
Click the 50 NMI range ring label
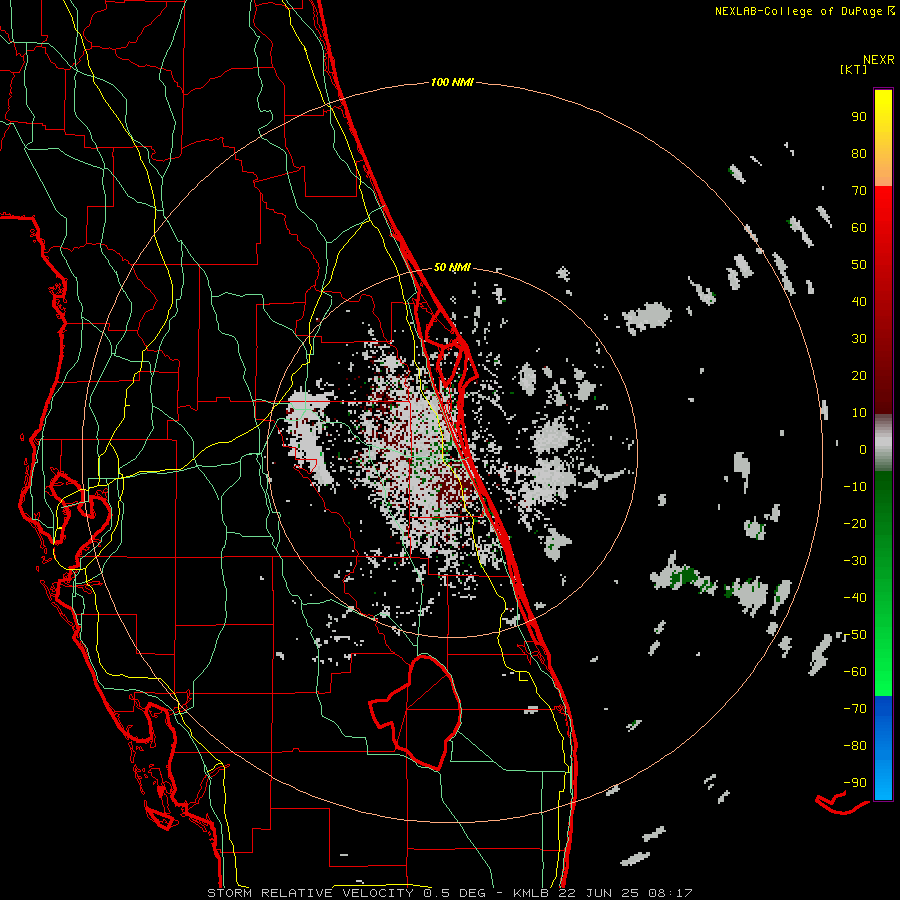[x=452, y=267]
